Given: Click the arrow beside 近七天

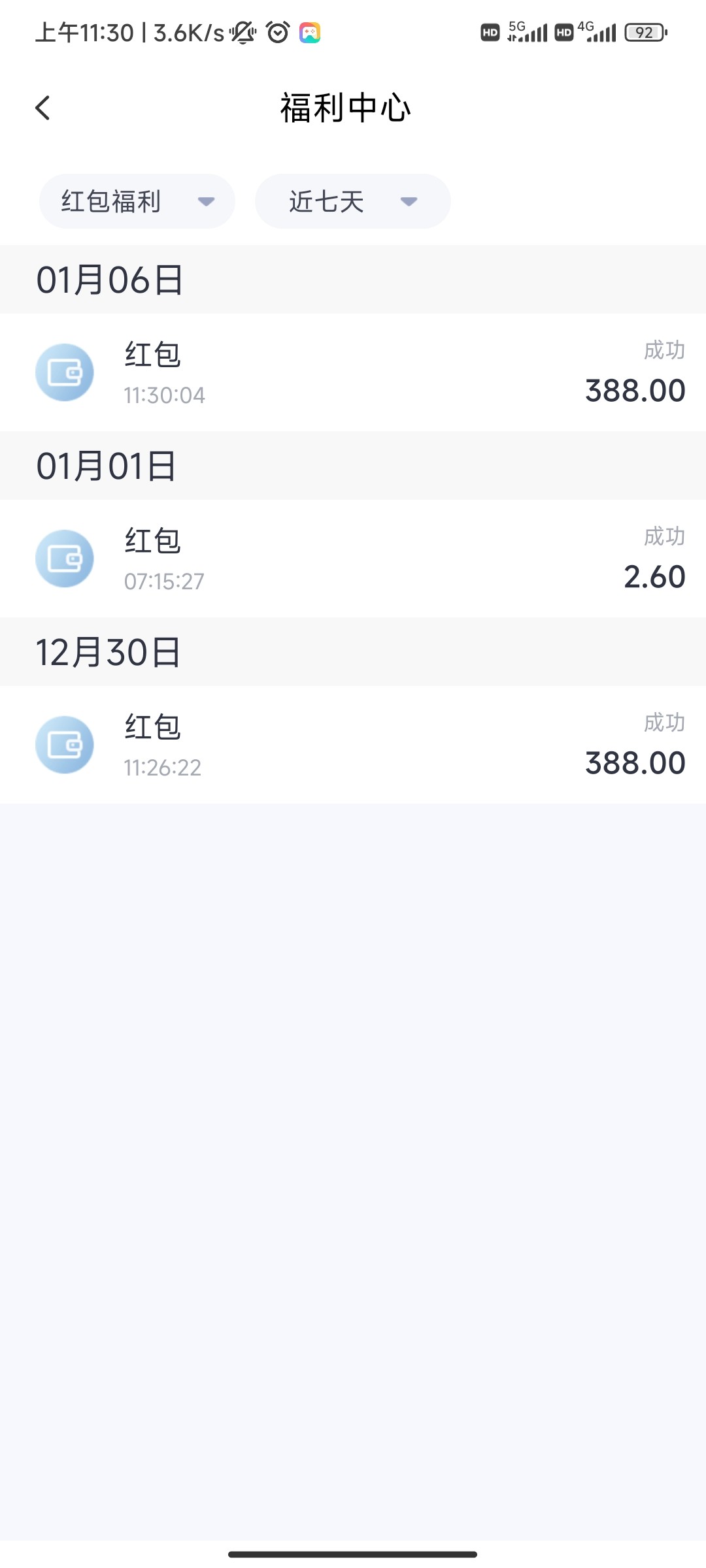Looking at the screenshot, I should click(x=409, y=201).
